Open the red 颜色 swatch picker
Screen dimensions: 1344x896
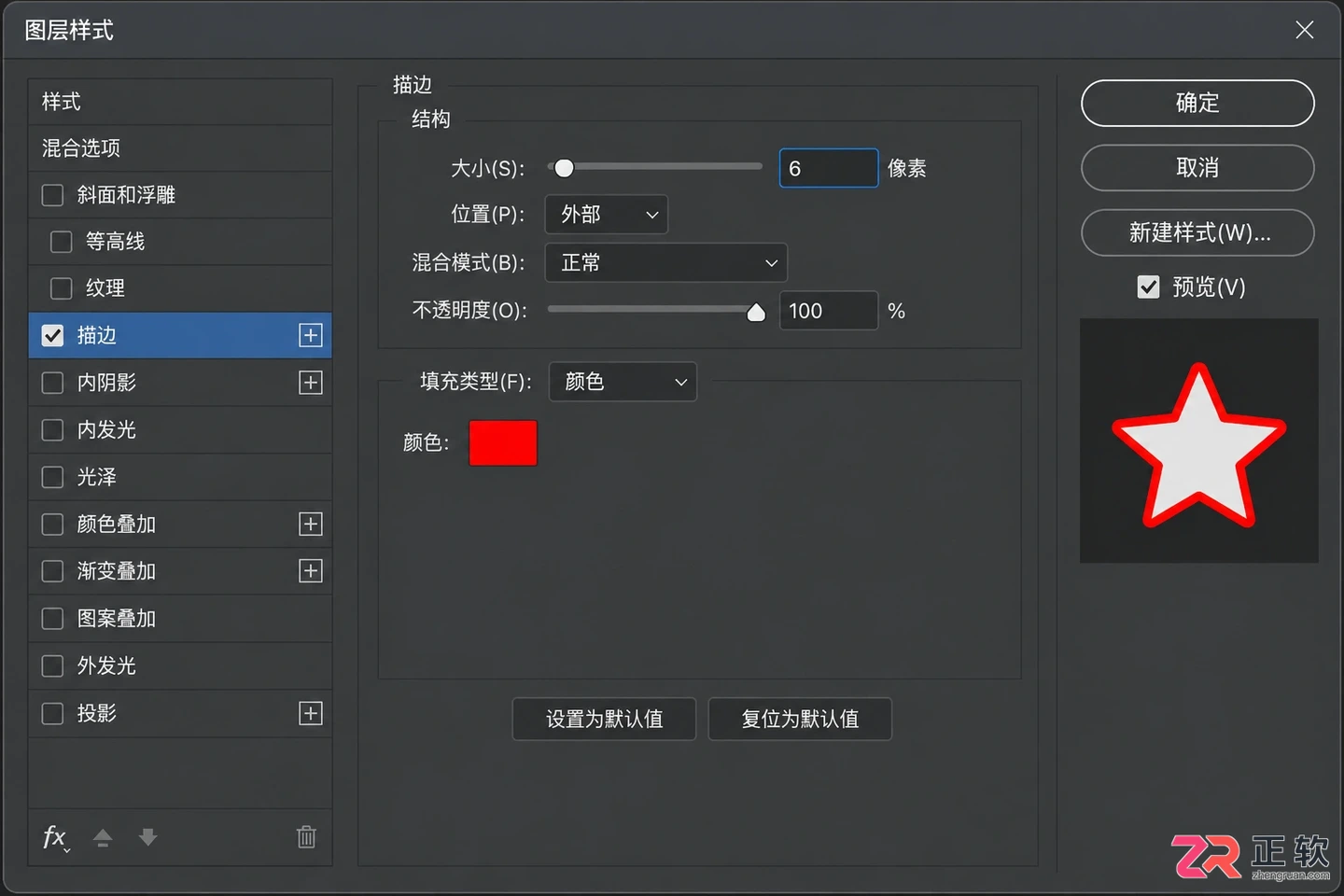click(x=503, y=442)
